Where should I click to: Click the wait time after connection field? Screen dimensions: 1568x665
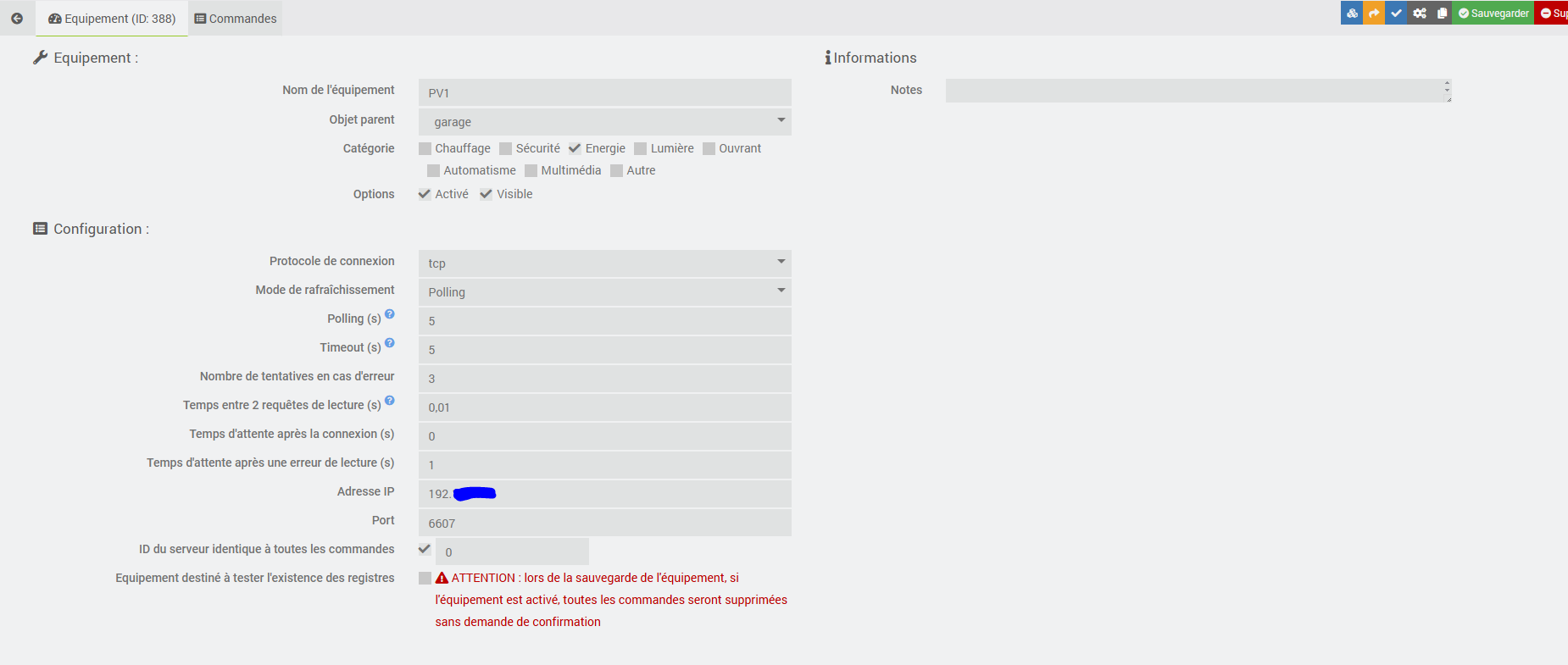605,436
